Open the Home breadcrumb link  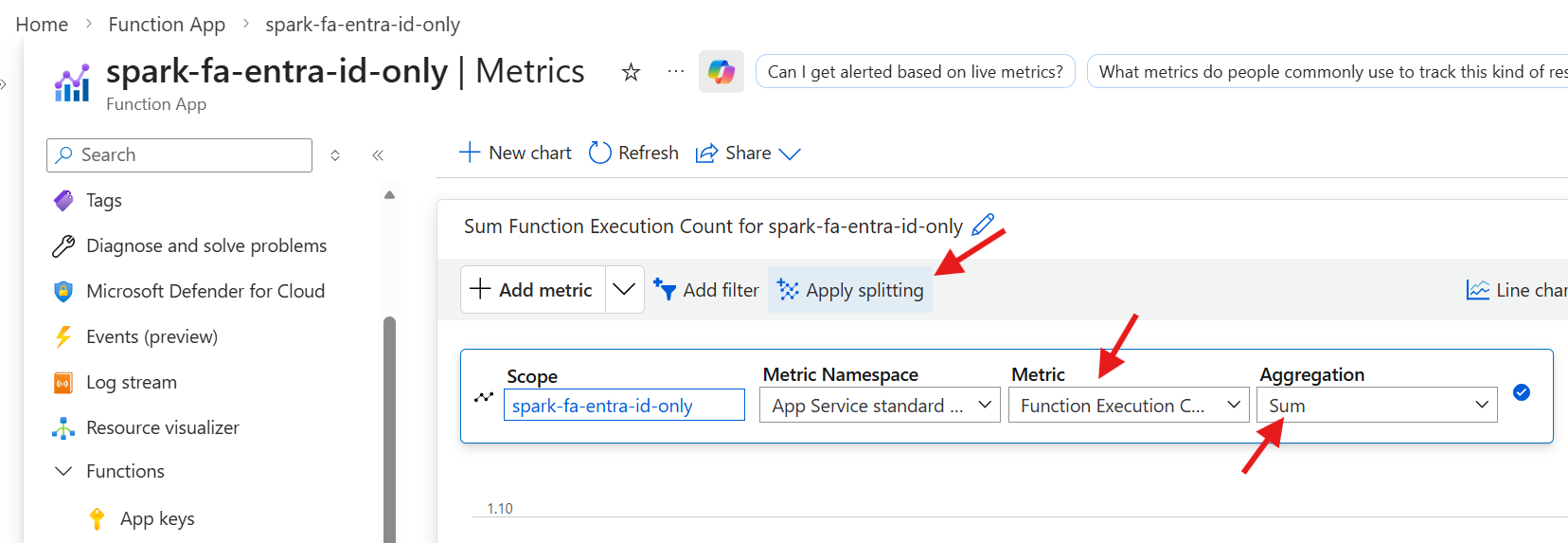point(42,25)
